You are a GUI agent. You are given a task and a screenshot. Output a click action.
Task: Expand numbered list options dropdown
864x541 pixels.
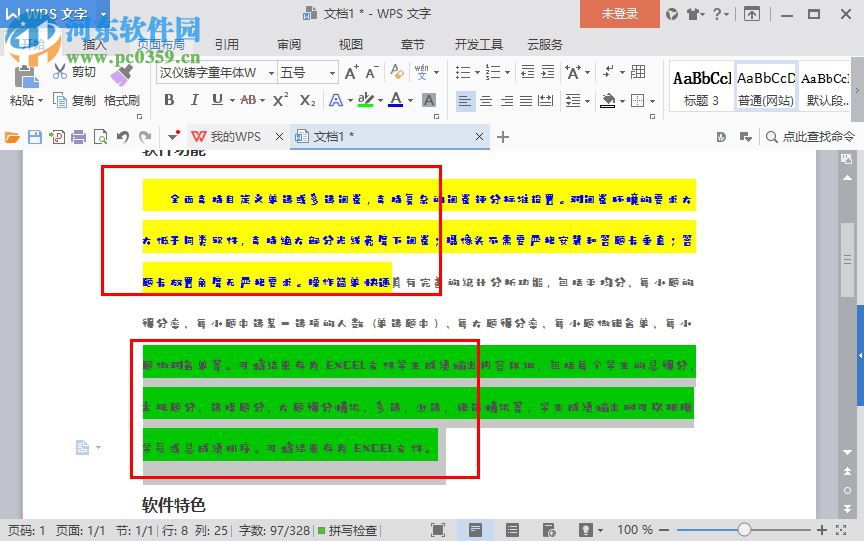pos(507,72)
